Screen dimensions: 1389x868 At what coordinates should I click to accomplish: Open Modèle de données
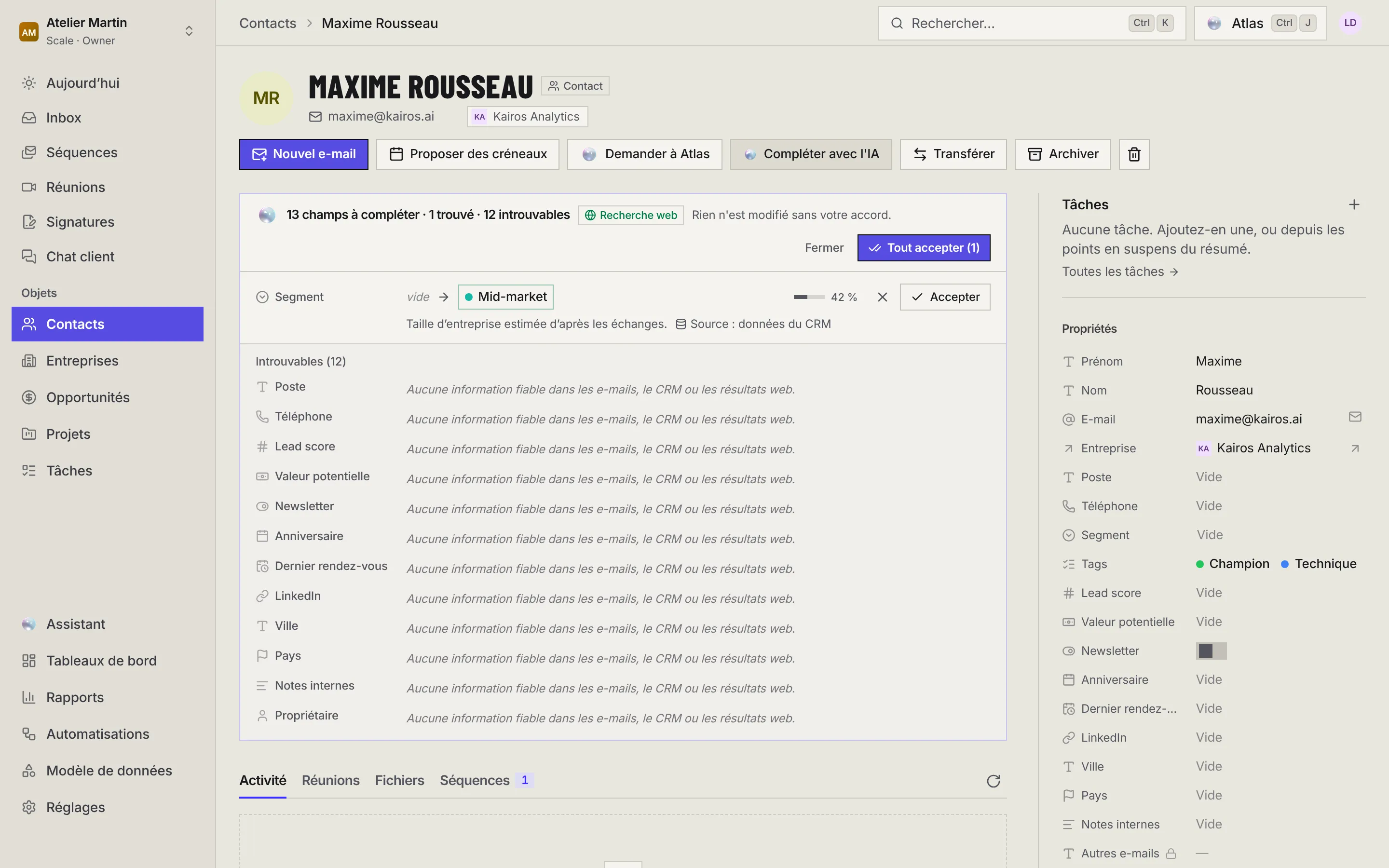click(x=108, y=771)
